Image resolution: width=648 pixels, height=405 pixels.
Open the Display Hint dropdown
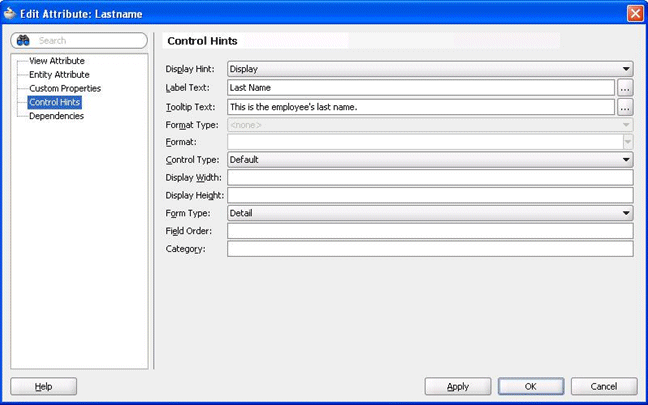point(430,69)
